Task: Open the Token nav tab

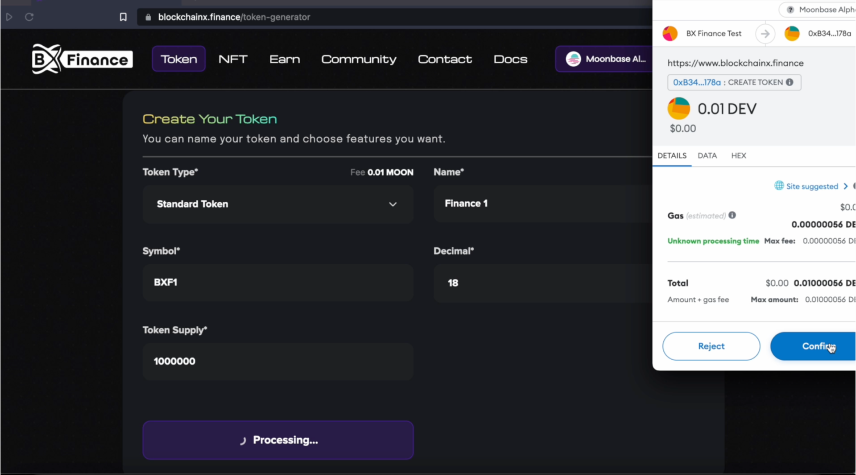Action: click(x=179, y=59)
